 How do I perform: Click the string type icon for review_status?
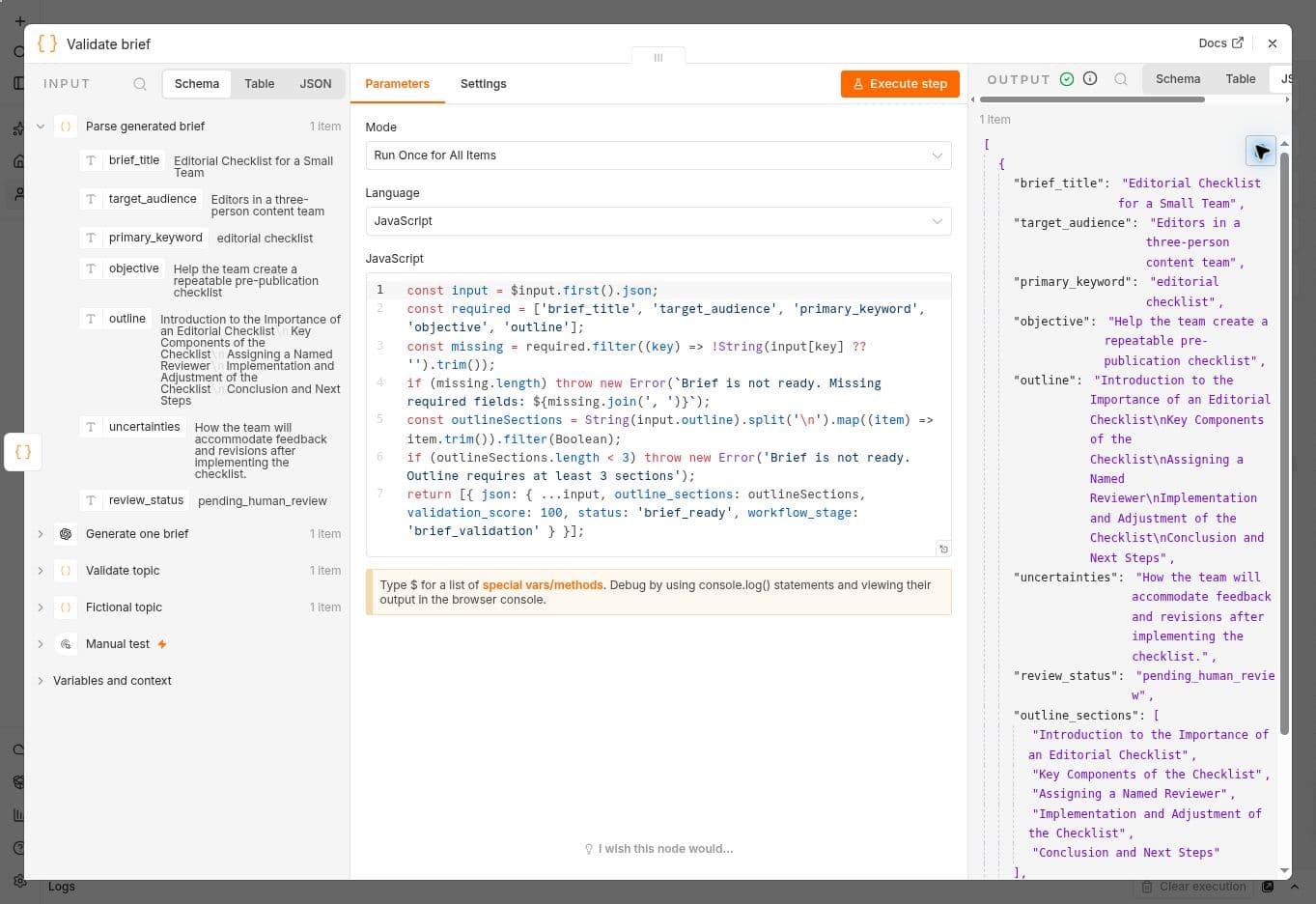point(91,500)
